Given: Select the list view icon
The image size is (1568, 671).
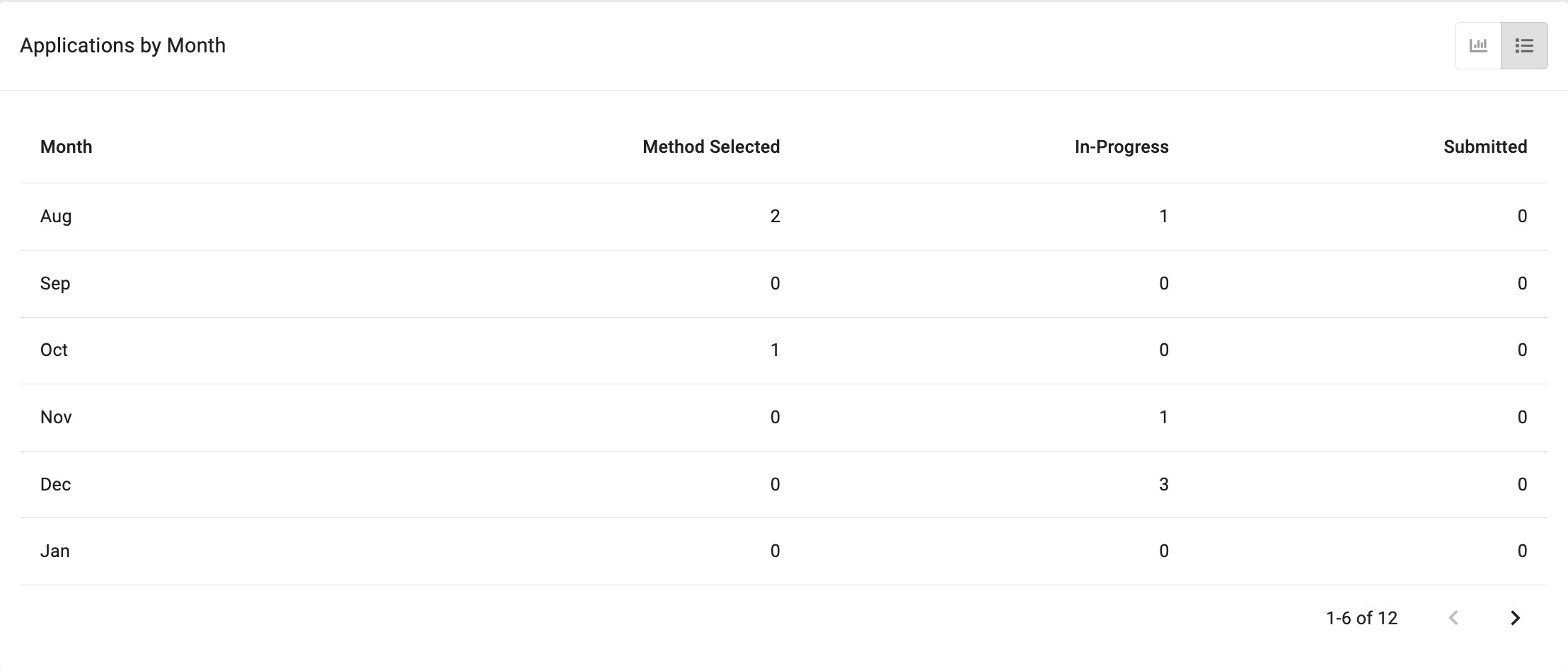Looking at the screenshot, I should coord(1524,45).
